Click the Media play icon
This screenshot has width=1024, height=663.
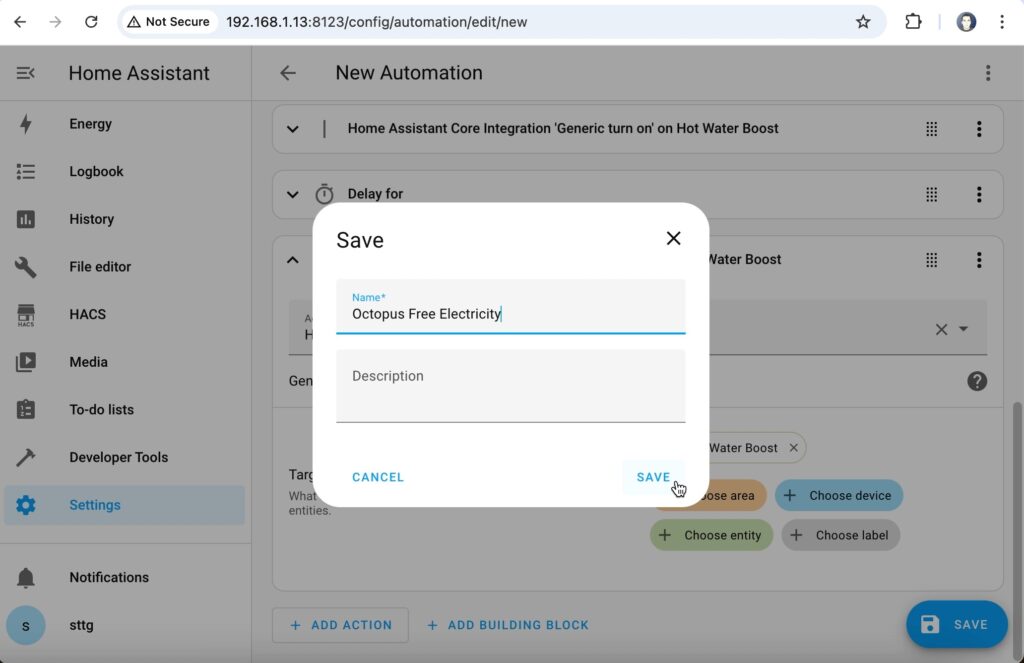(25, 362)
